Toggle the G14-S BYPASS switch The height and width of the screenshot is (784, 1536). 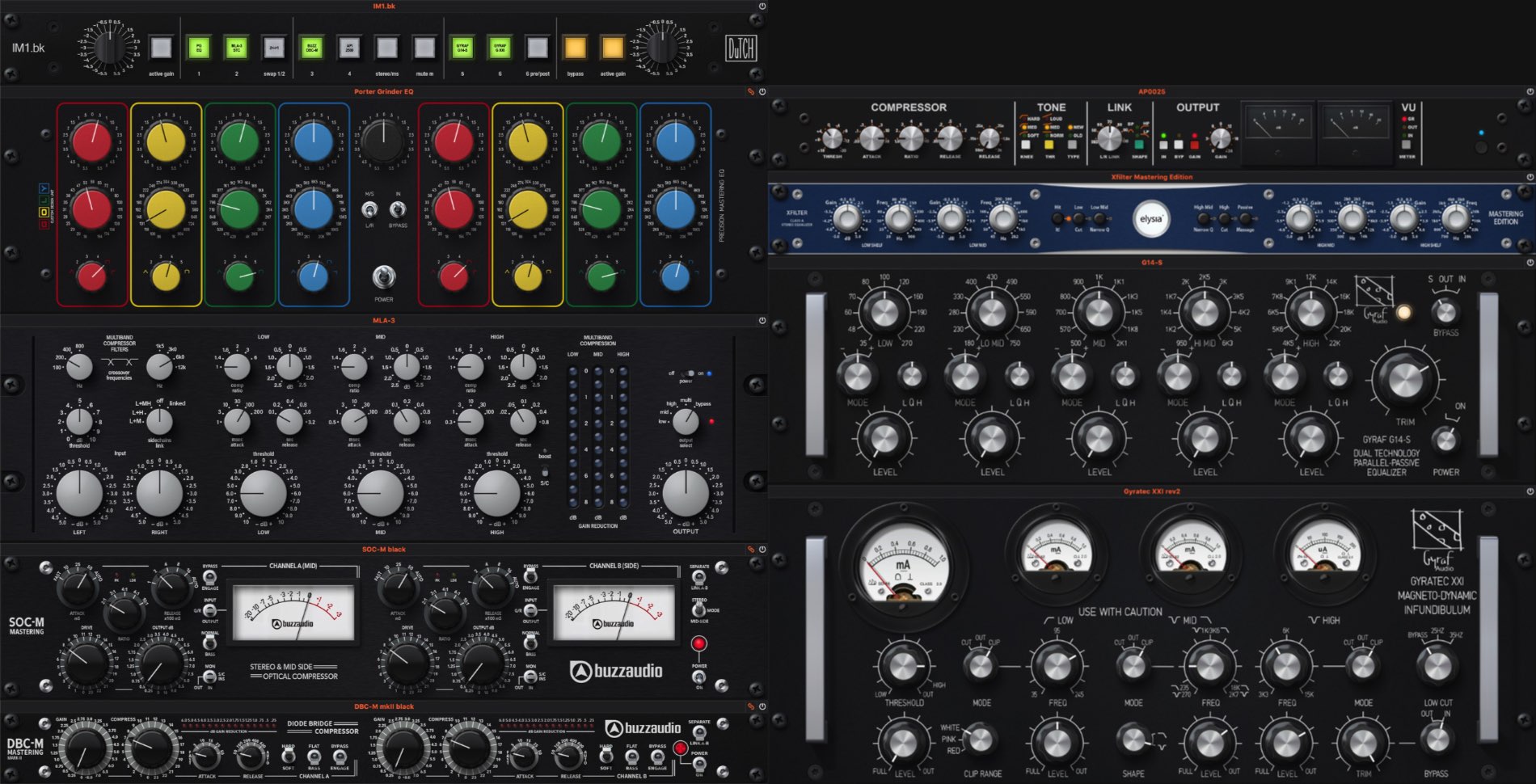pyautogui.click(x=1445, y=311)
